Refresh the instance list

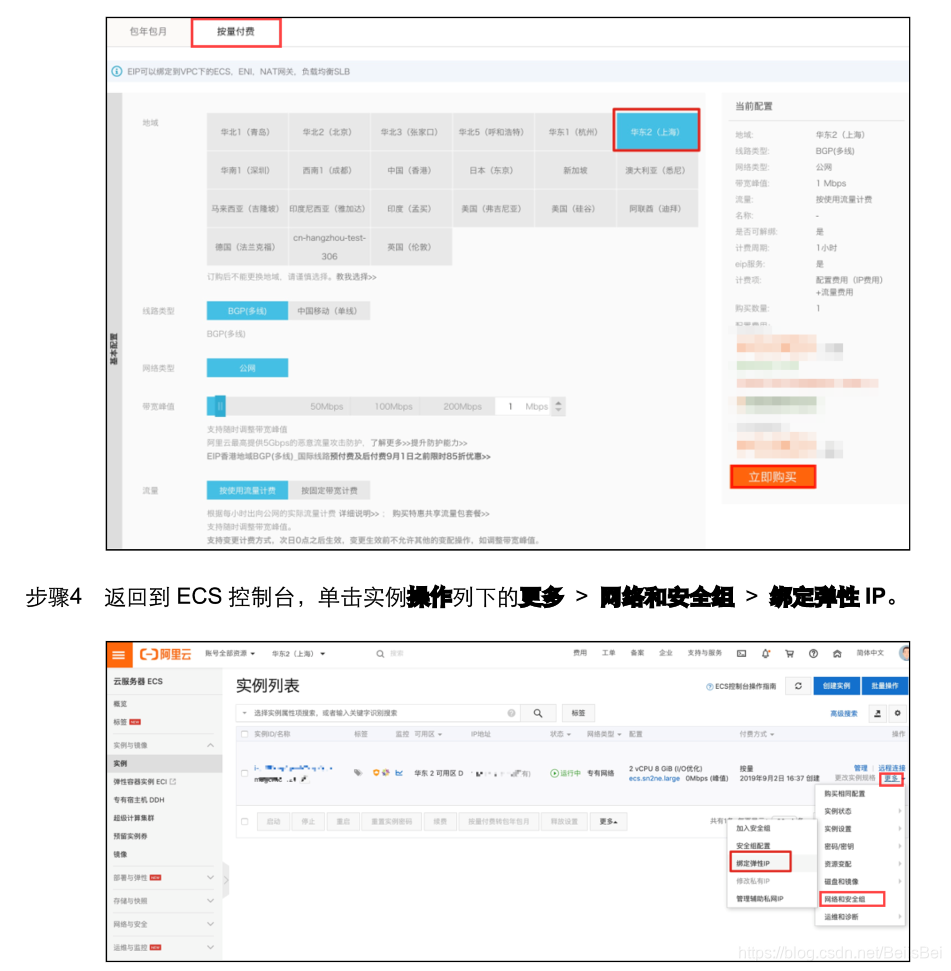point(798,686)
